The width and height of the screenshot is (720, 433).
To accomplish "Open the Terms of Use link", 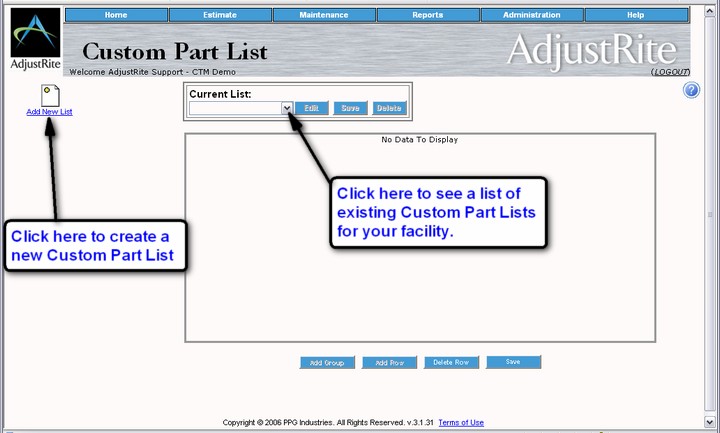I will click(x=461, y=422).
